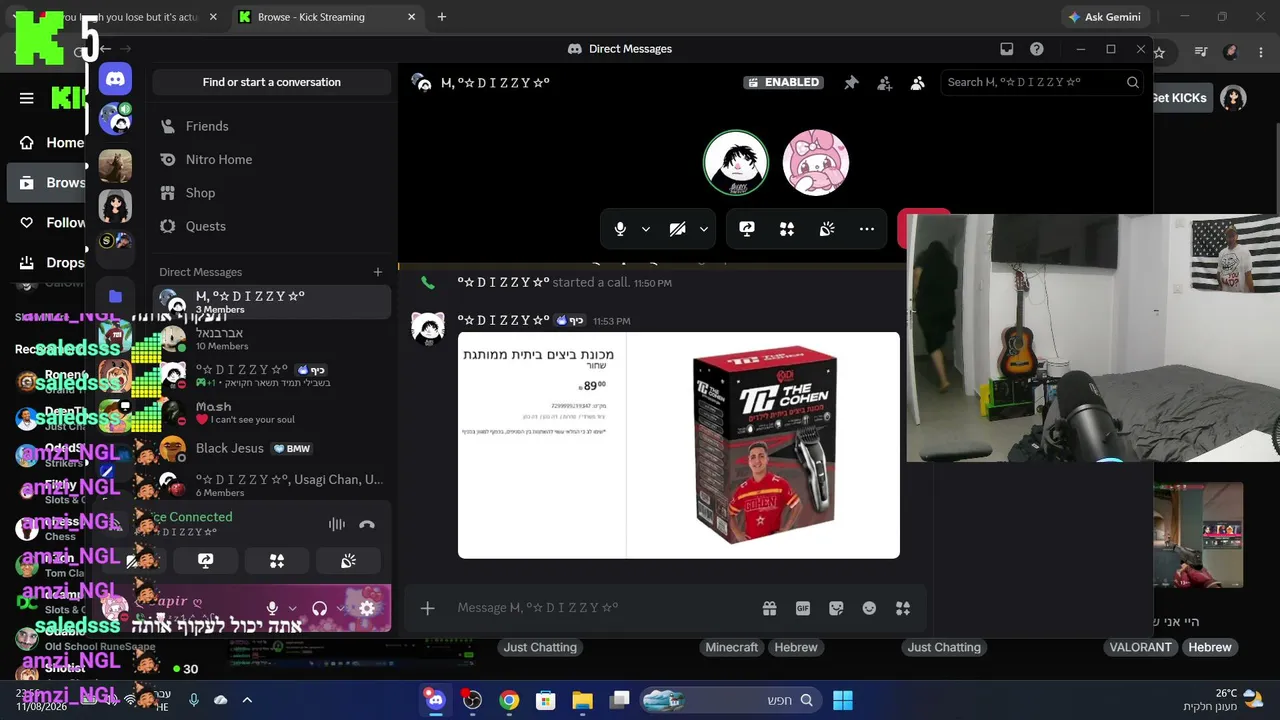Turn on the camera in the call controls
Screen dimensions: 1280x720
(x=677, y=229)
